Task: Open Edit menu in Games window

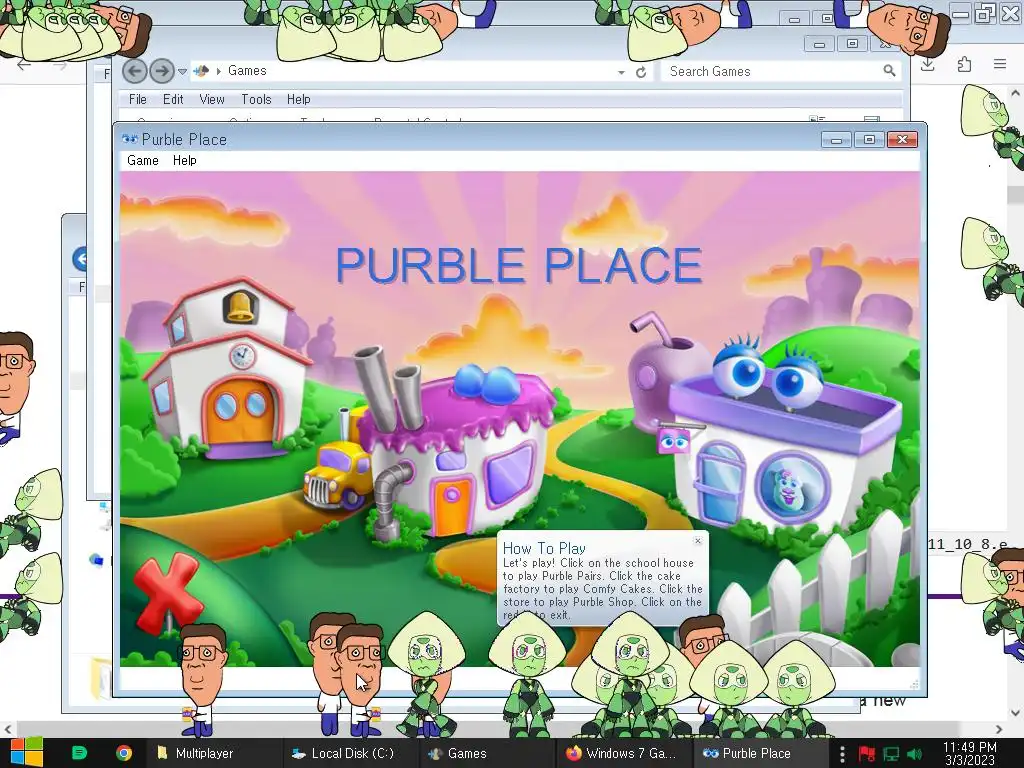Action: [173, 99]
